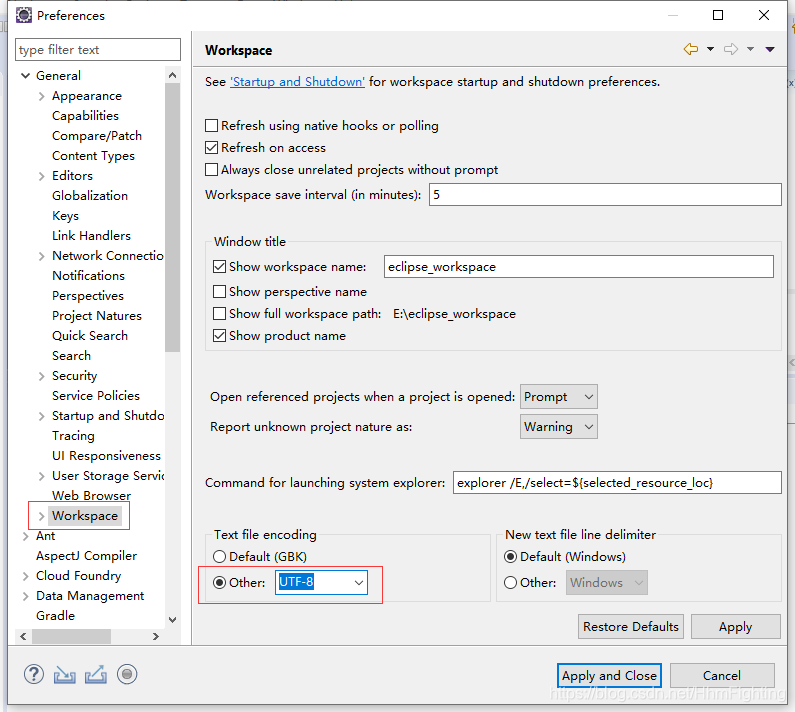Click the workspace name text field

click(579, 267)
